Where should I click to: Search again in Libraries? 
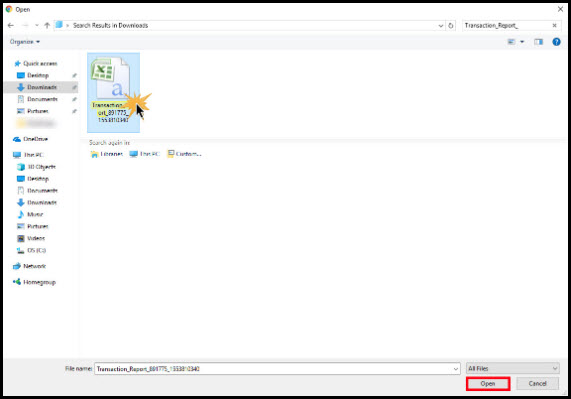click(x=106, y=154)
